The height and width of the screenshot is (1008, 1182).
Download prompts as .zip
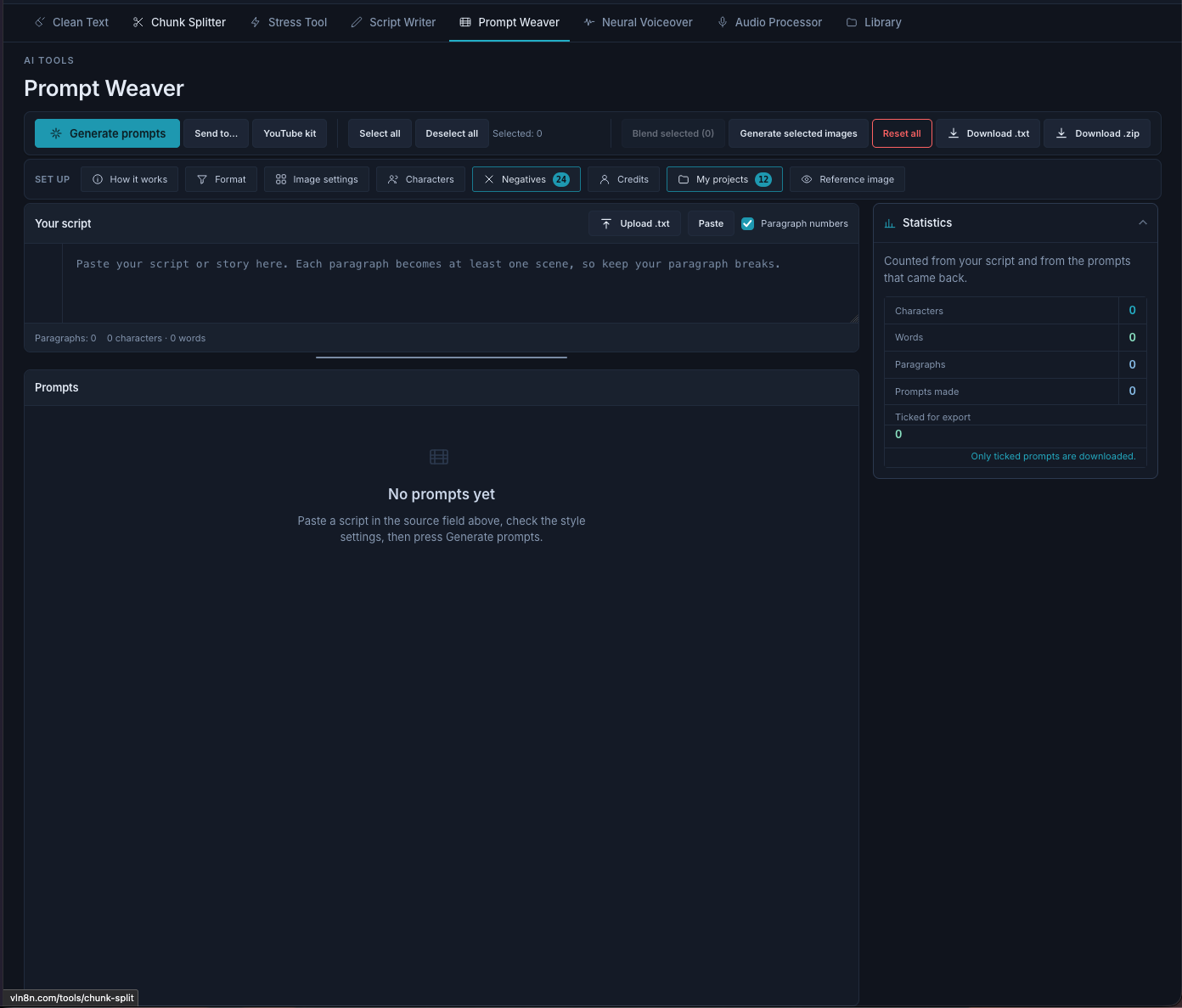click(x=1097, y=133)
